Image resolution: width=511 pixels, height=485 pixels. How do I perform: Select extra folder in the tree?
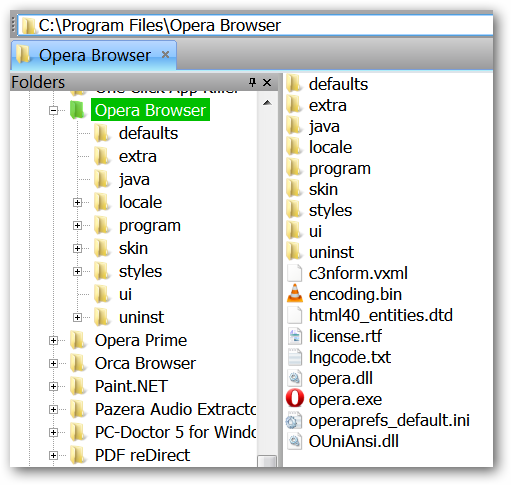[138, 156]
